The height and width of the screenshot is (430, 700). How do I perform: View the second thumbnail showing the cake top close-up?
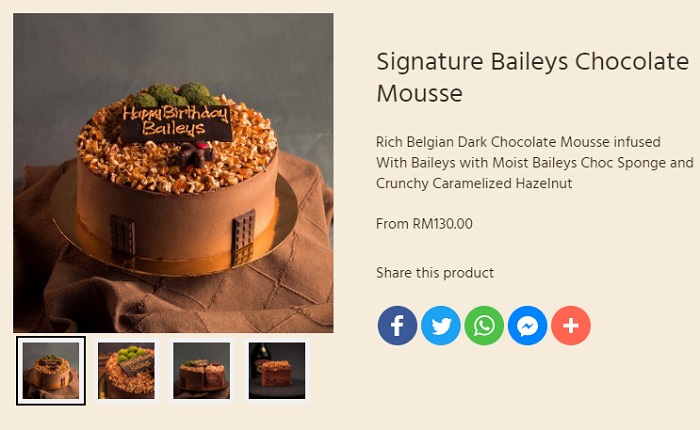coord(126,371)
